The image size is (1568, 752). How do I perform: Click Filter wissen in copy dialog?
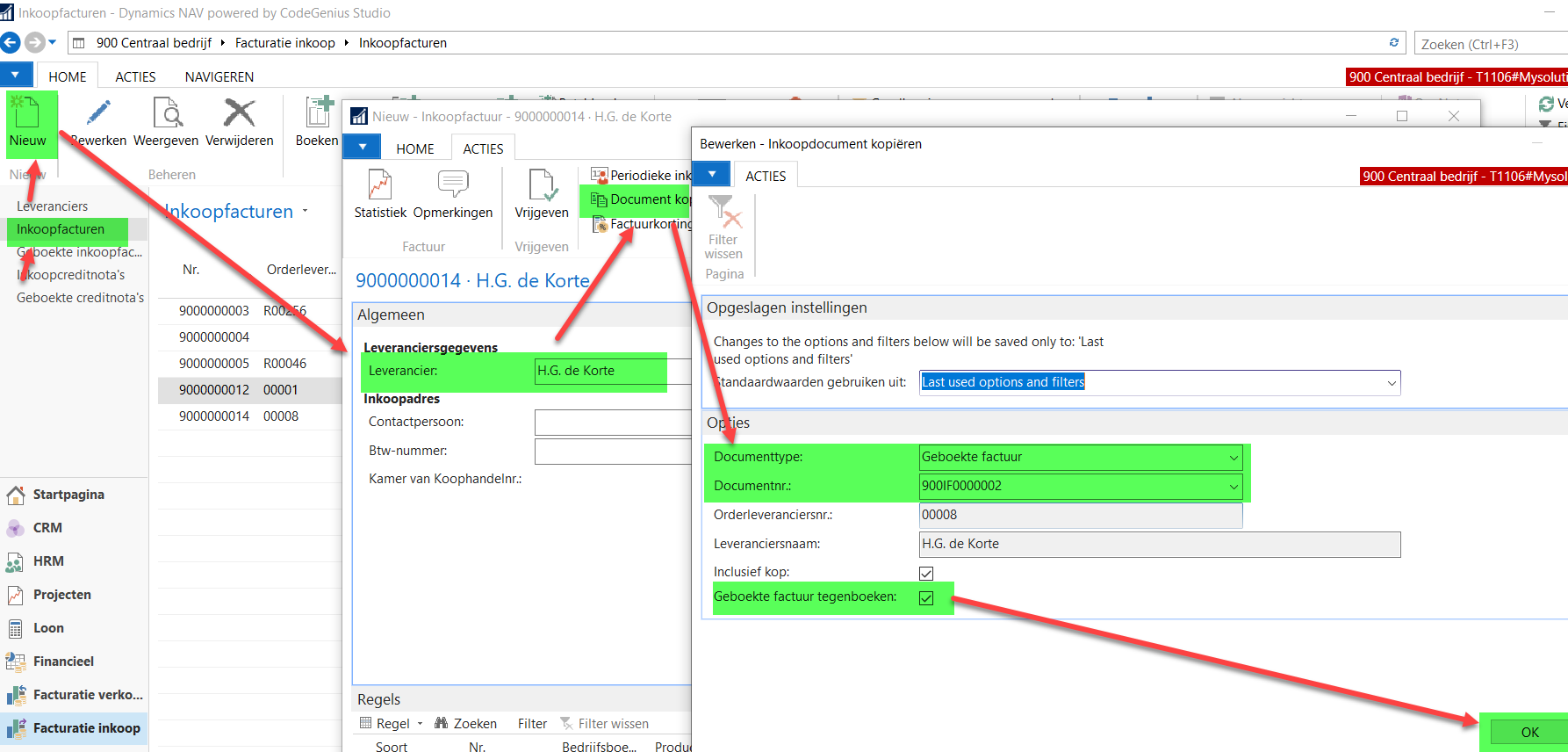point(723,228)
